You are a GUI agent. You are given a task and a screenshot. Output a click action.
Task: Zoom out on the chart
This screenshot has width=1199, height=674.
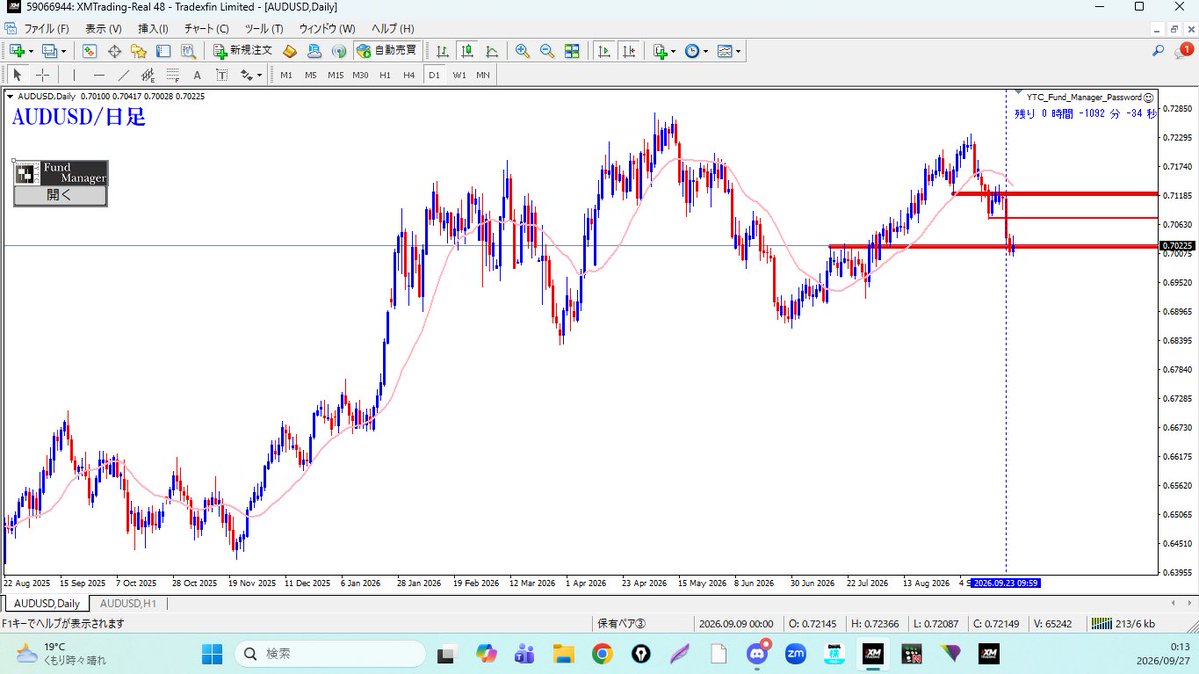pyautogui.click(x=547, y=51)
